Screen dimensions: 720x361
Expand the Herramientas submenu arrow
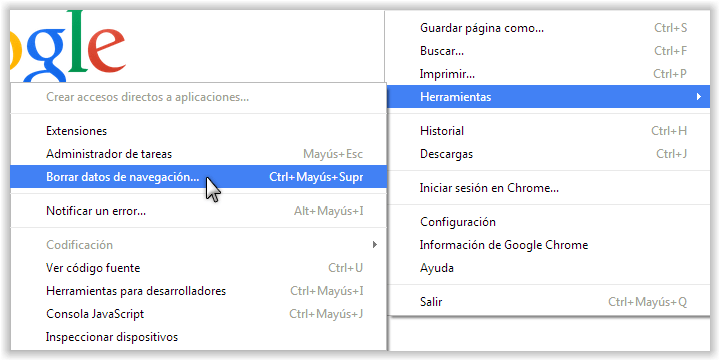698,96
